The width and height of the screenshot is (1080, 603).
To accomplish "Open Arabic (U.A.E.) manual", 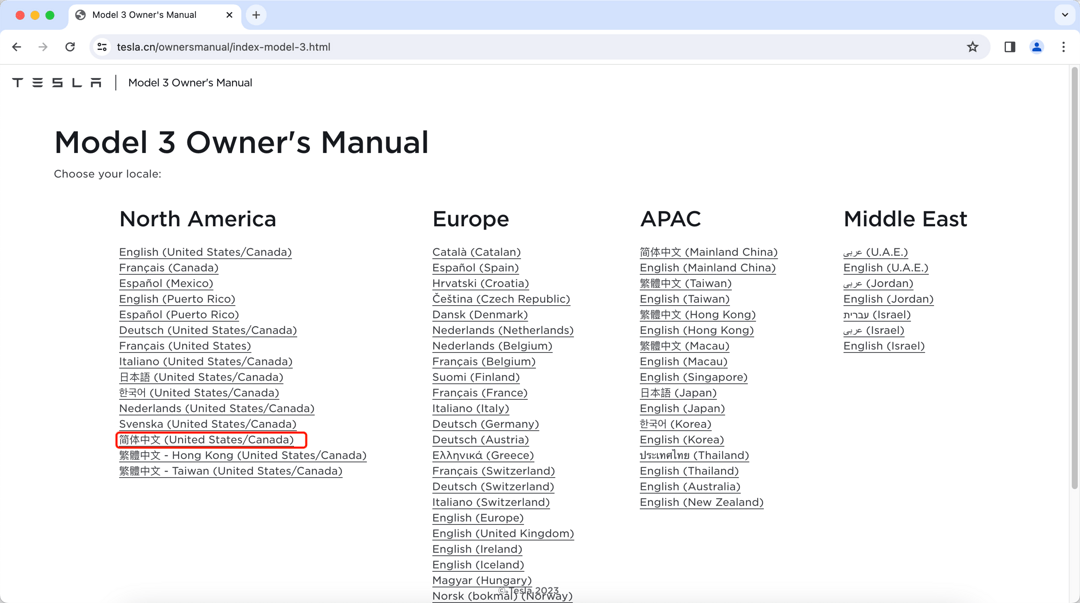I will coord(876,252).
